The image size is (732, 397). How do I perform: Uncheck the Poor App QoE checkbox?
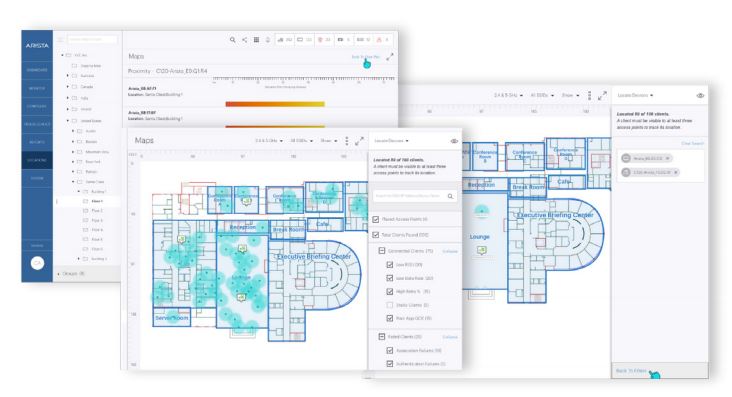tap(390, 319)
